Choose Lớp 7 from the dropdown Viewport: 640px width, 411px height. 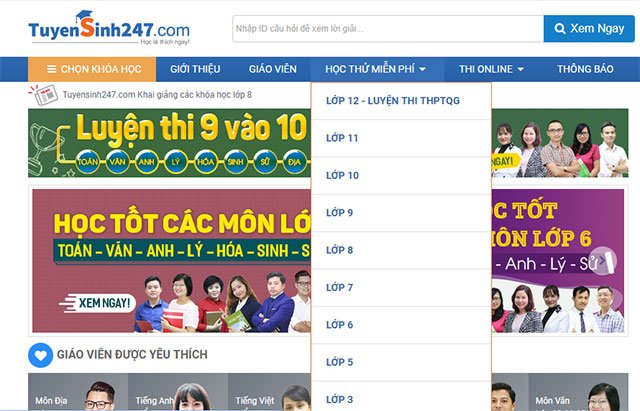tap(401, 287)
